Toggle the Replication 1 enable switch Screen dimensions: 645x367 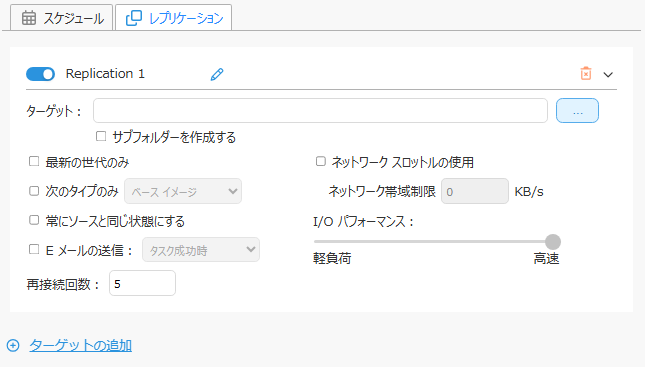(40, 74)
